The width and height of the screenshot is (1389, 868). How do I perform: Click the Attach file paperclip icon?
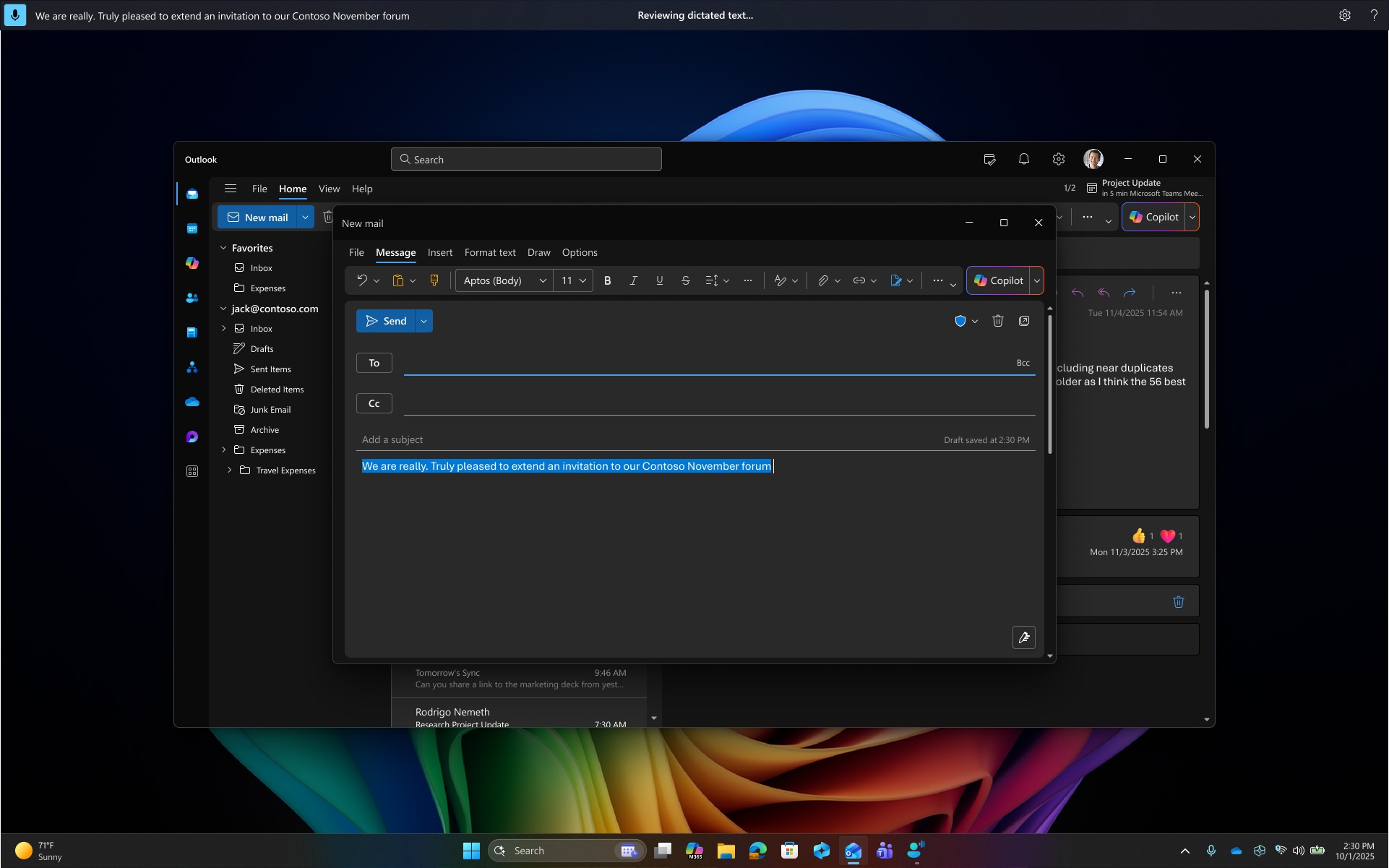822,280
